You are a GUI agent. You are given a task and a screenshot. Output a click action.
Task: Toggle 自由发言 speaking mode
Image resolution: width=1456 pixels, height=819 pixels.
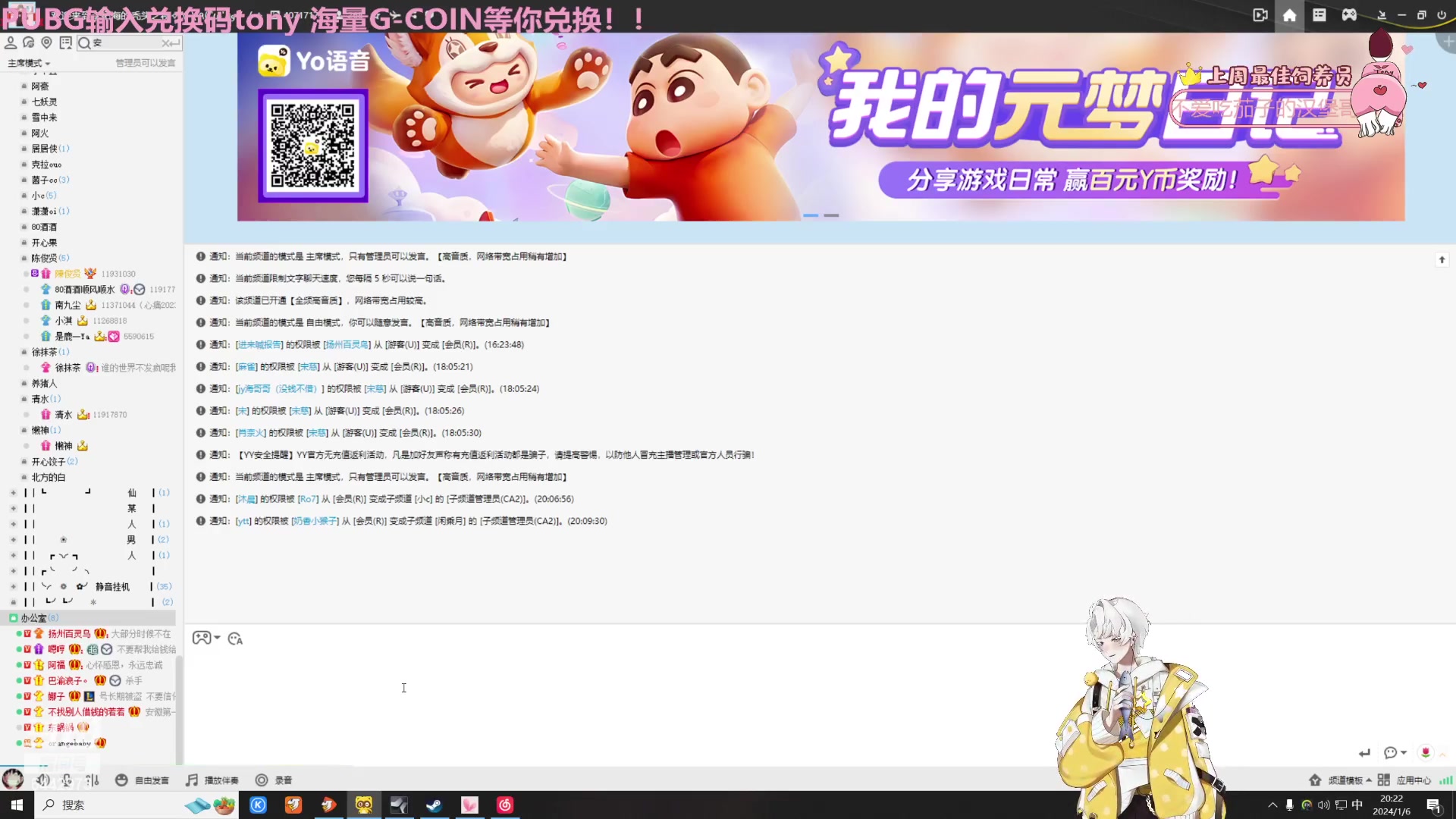point(142,780)
